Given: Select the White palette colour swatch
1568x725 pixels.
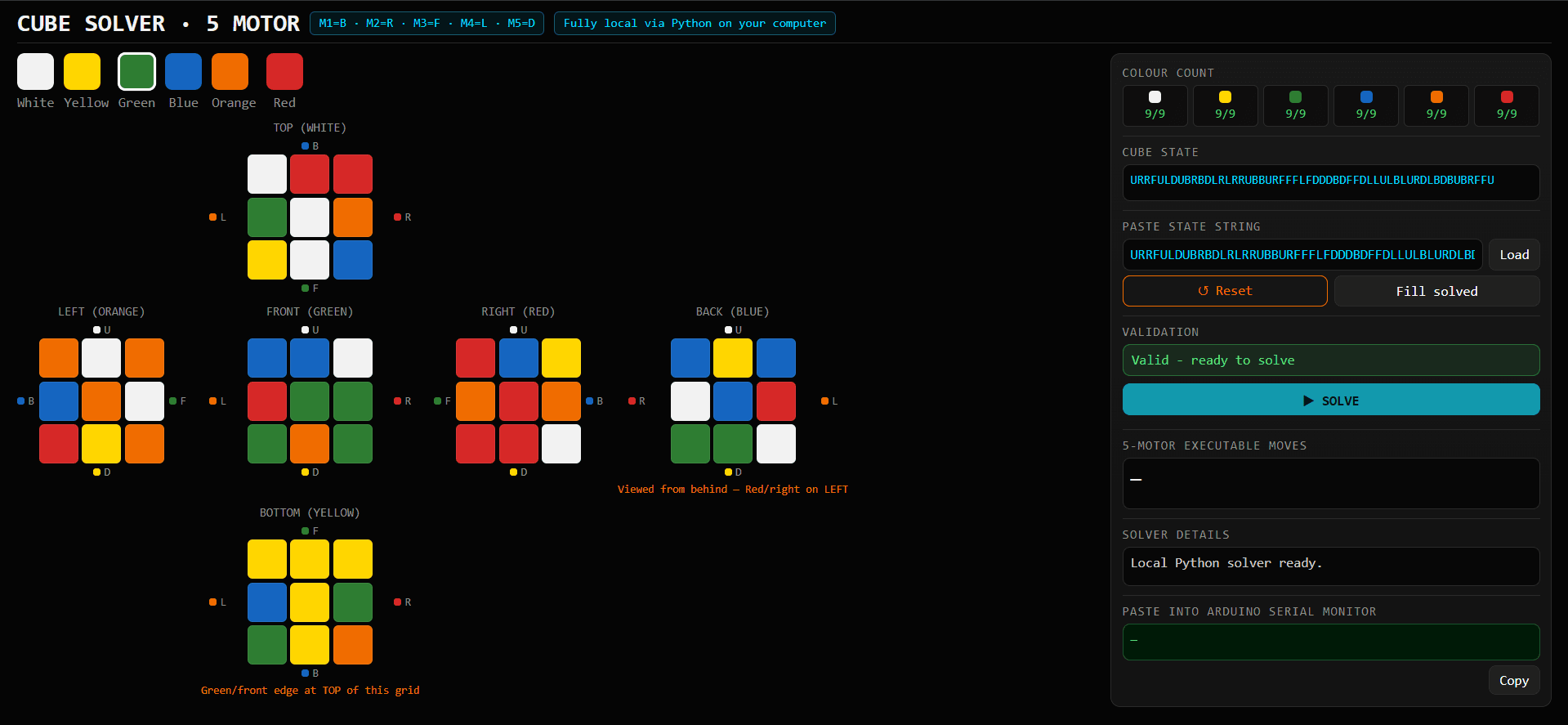Looking at the screenshot, I should (x=35, y=71).
